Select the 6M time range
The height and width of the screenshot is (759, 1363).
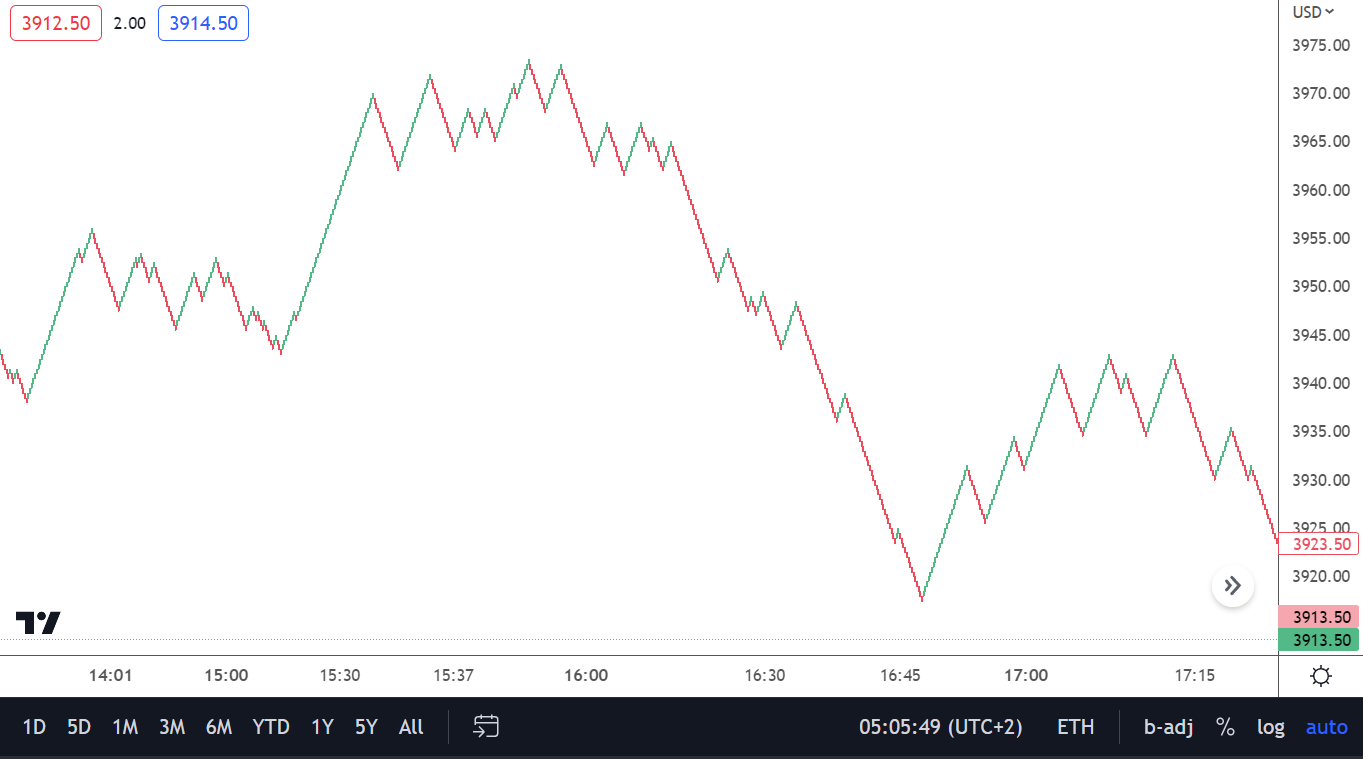coord(219,727)
